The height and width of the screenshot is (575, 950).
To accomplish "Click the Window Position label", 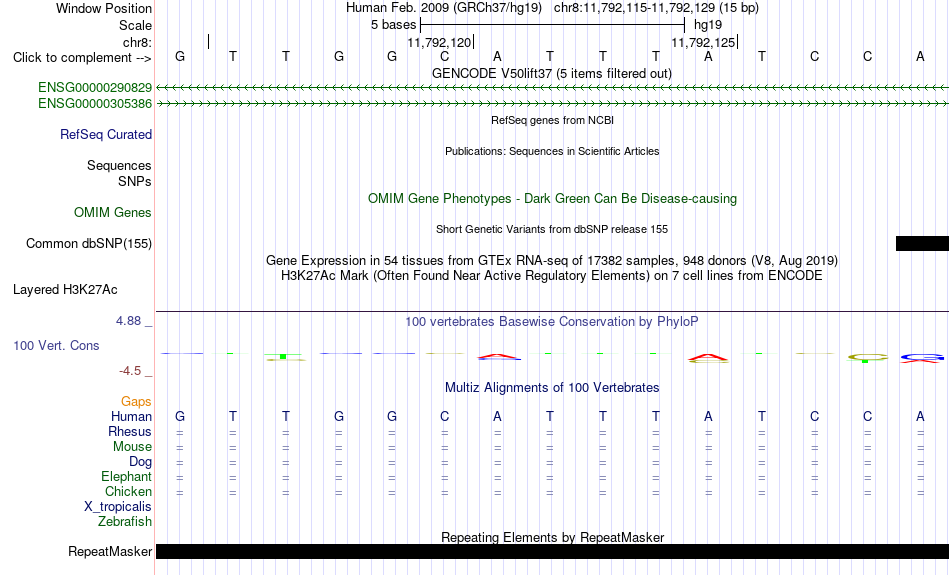I will click(104, 8).
